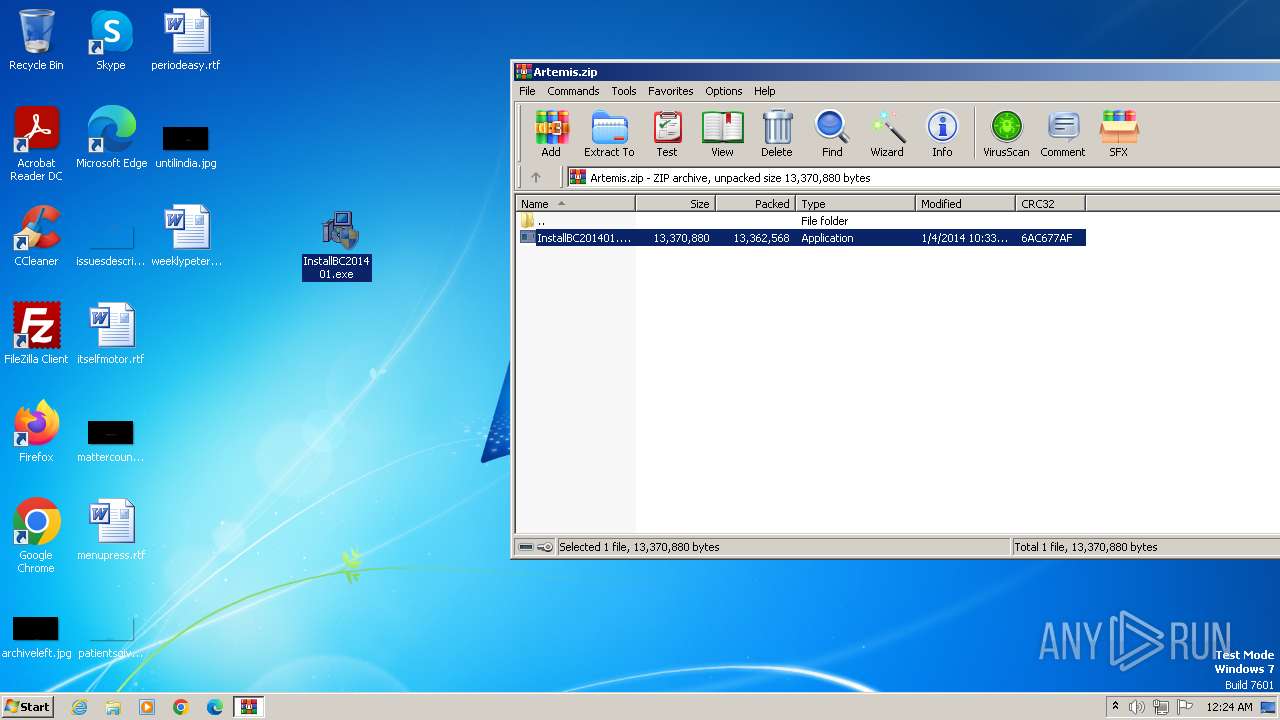Launch the Wizard wand tool
This screenshot has height=720, width=1280.
coord(886,134)
